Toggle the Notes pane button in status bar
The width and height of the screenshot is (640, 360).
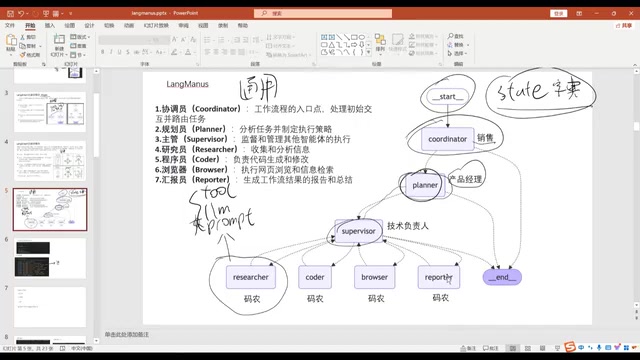pyautogui.click(x=468, y=348)
